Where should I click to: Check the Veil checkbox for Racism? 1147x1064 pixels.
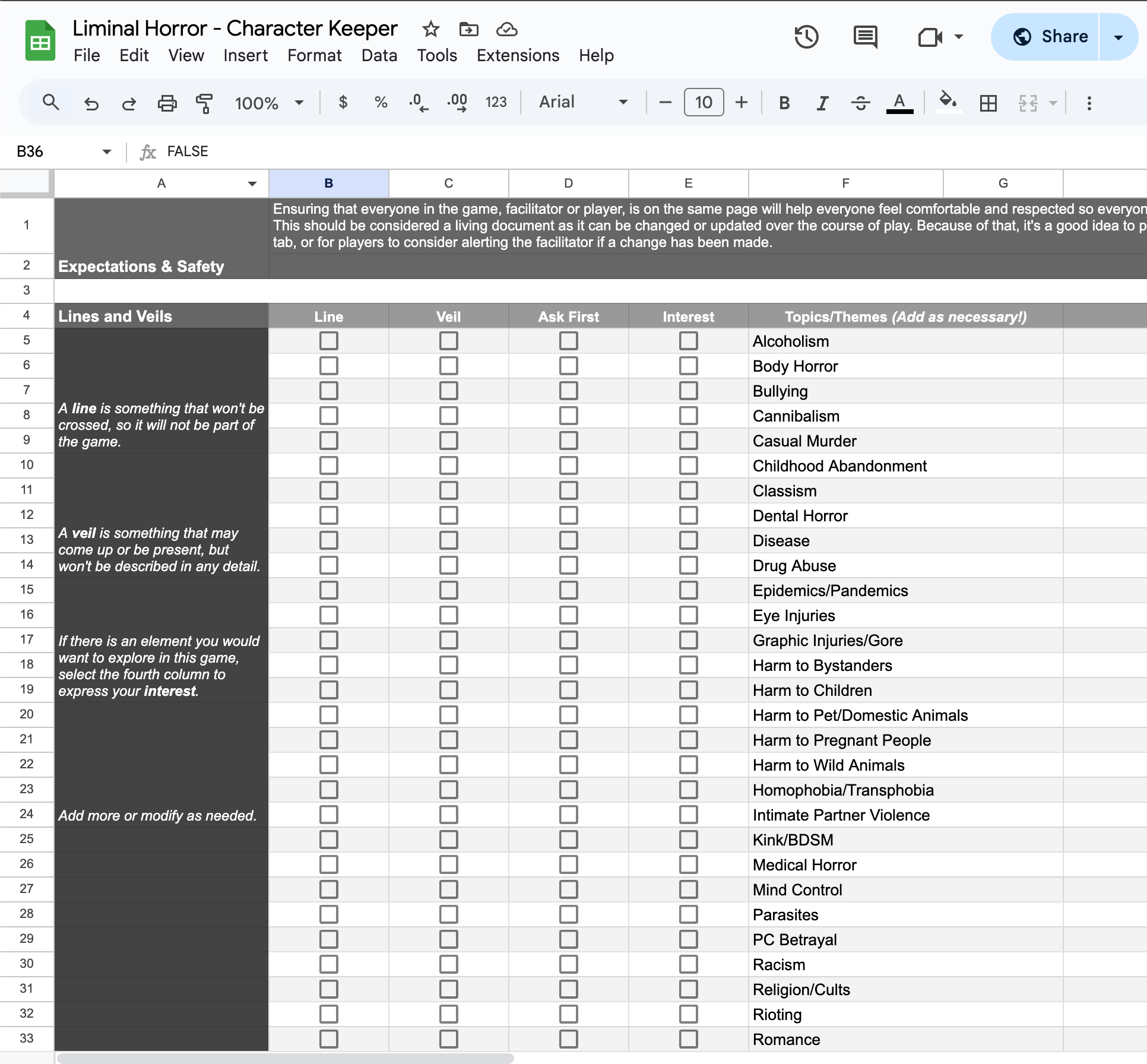[x=448, y=964]
